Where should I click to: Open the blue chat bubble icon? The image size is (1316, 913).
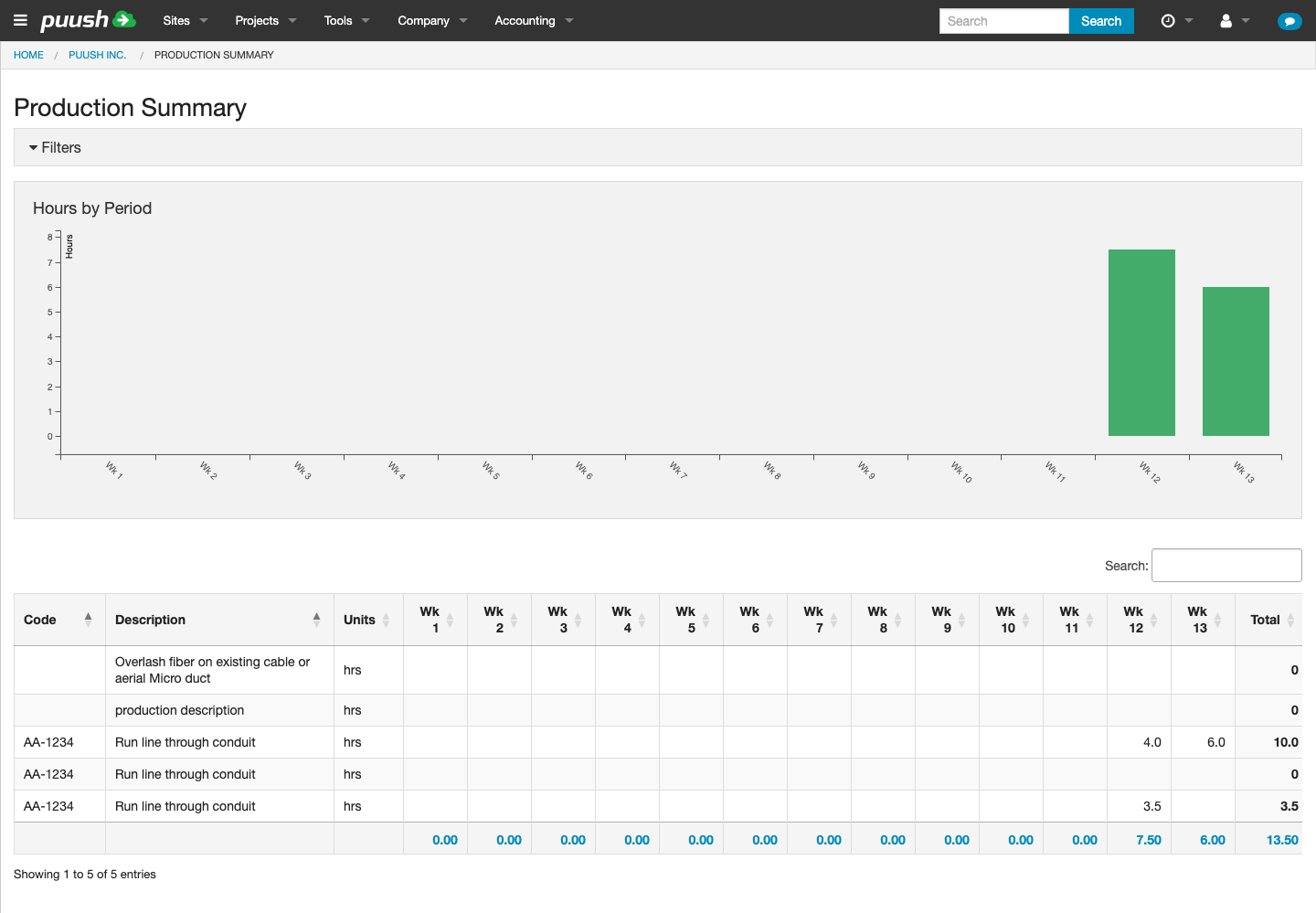coord(1289,21)
